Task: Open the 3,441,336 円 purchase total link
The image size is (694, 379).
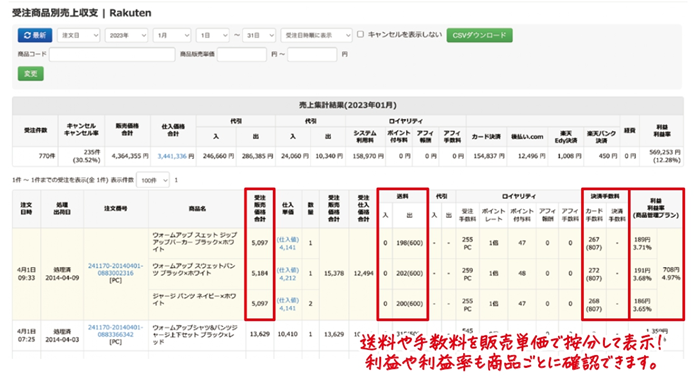Action: point(176,156)
